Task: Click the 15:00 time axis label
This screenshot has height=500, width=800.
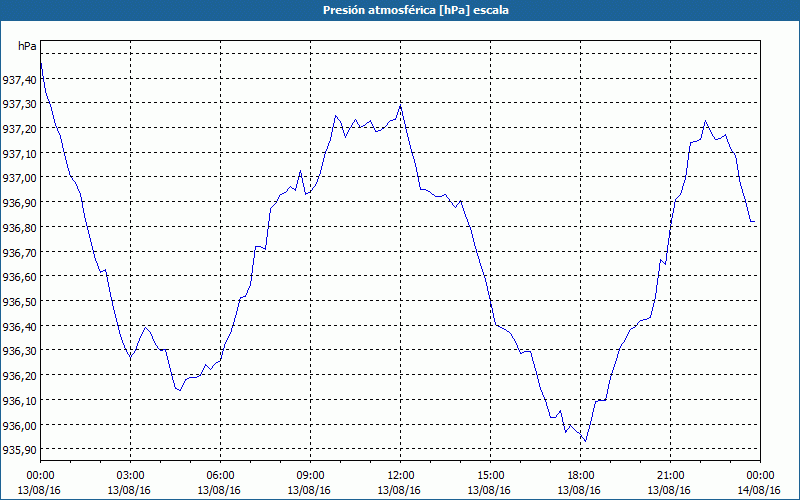Action: [x=490, y=476]
